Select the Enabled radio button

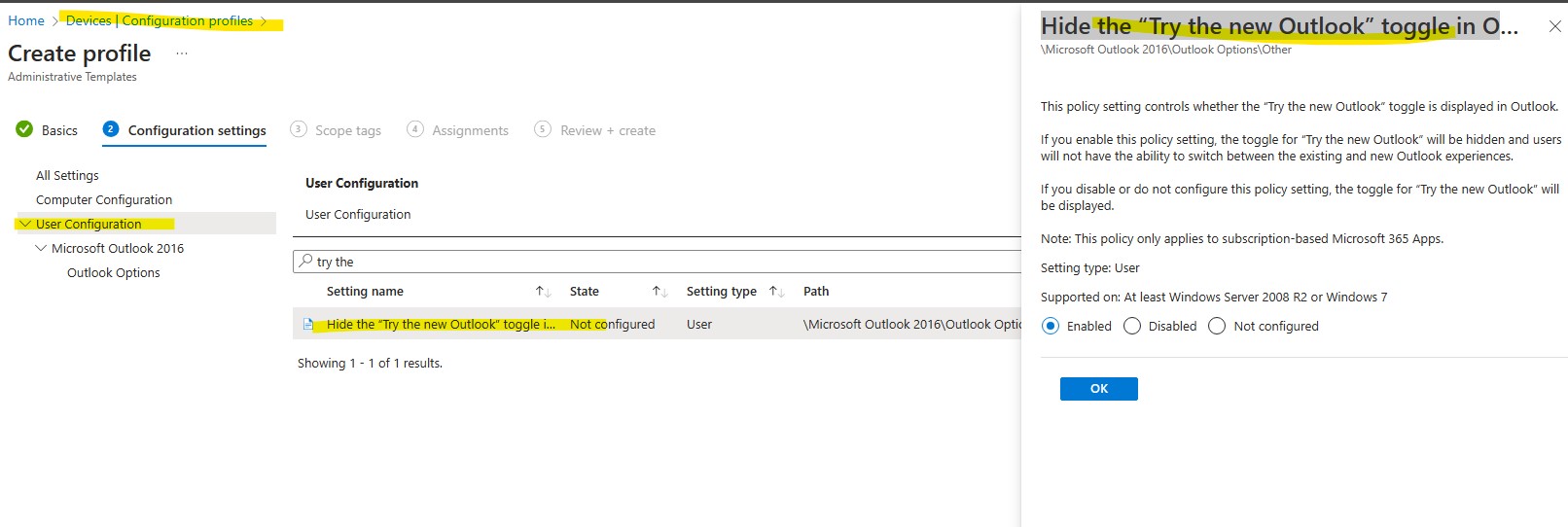[x=1051, y=327]
